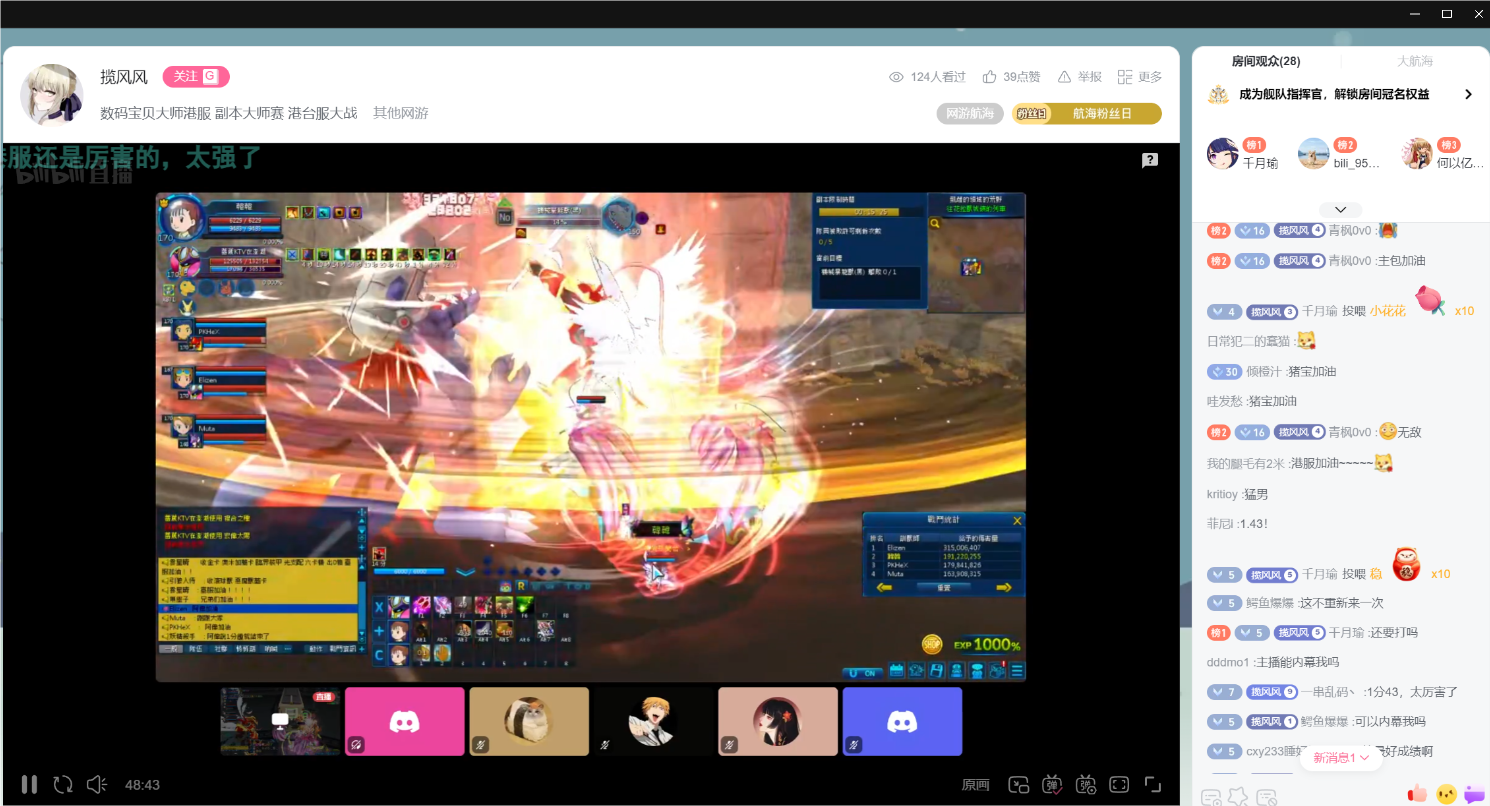This screenshot has height=806, width=1490.
Task: Click chat message 1分43，太厉害了
Action: pos(1412,692)
